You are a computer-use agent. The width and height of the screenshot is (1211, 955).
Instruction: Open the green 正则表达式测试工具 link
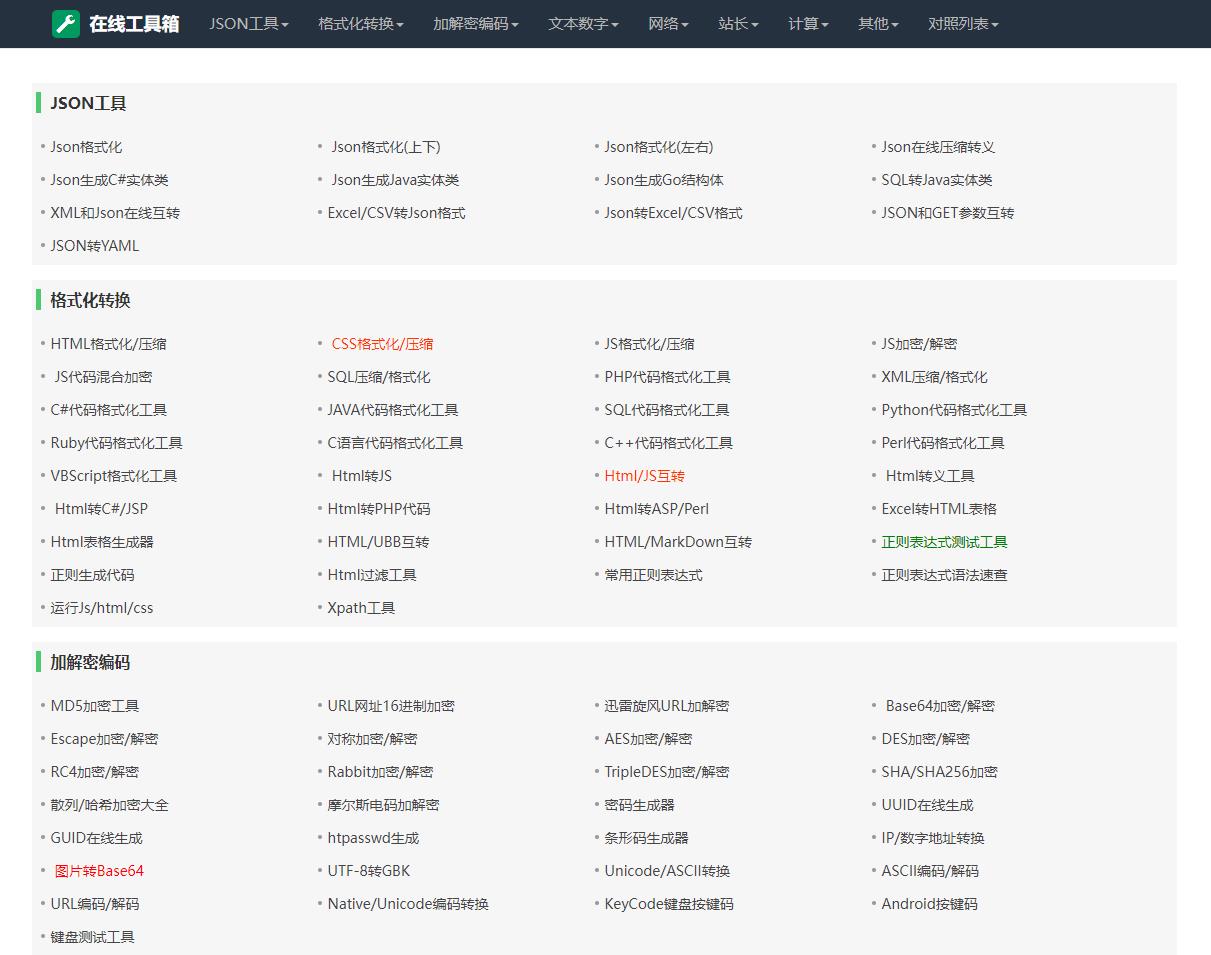(945, 542)
